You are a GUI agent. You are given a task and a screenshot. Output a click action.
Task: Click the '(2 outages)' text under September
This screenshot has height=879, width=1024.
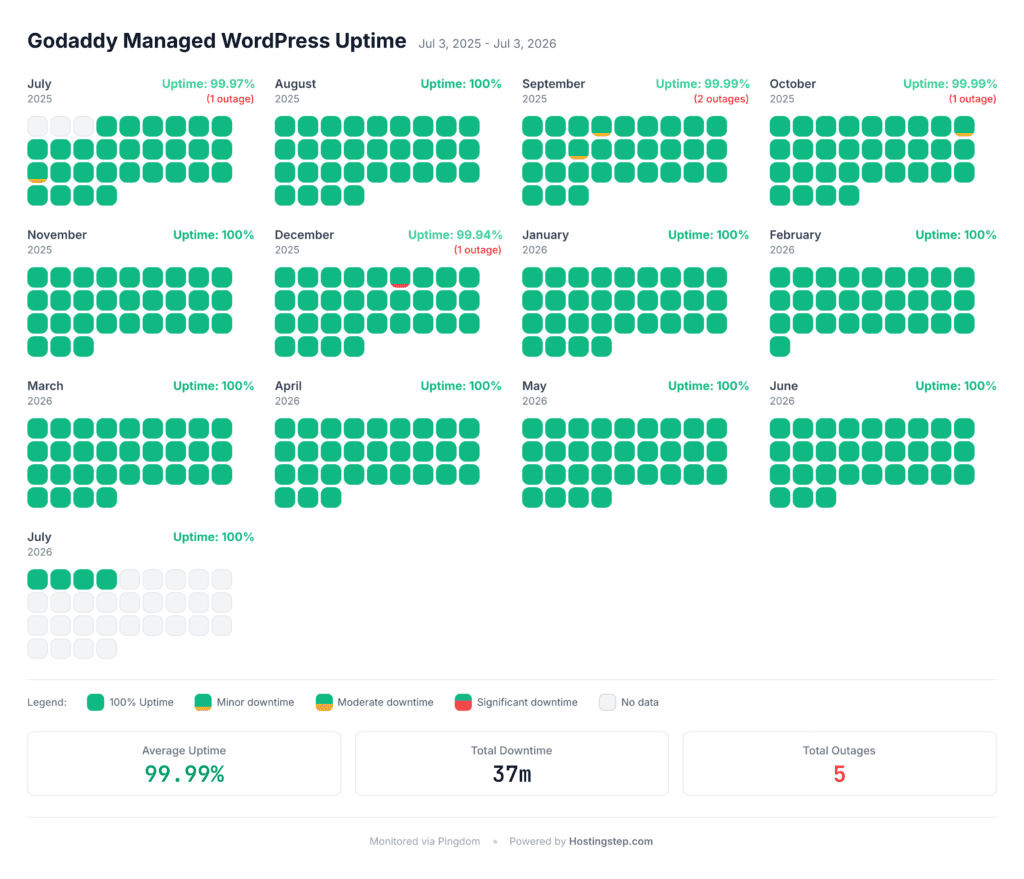coord(721,99)
